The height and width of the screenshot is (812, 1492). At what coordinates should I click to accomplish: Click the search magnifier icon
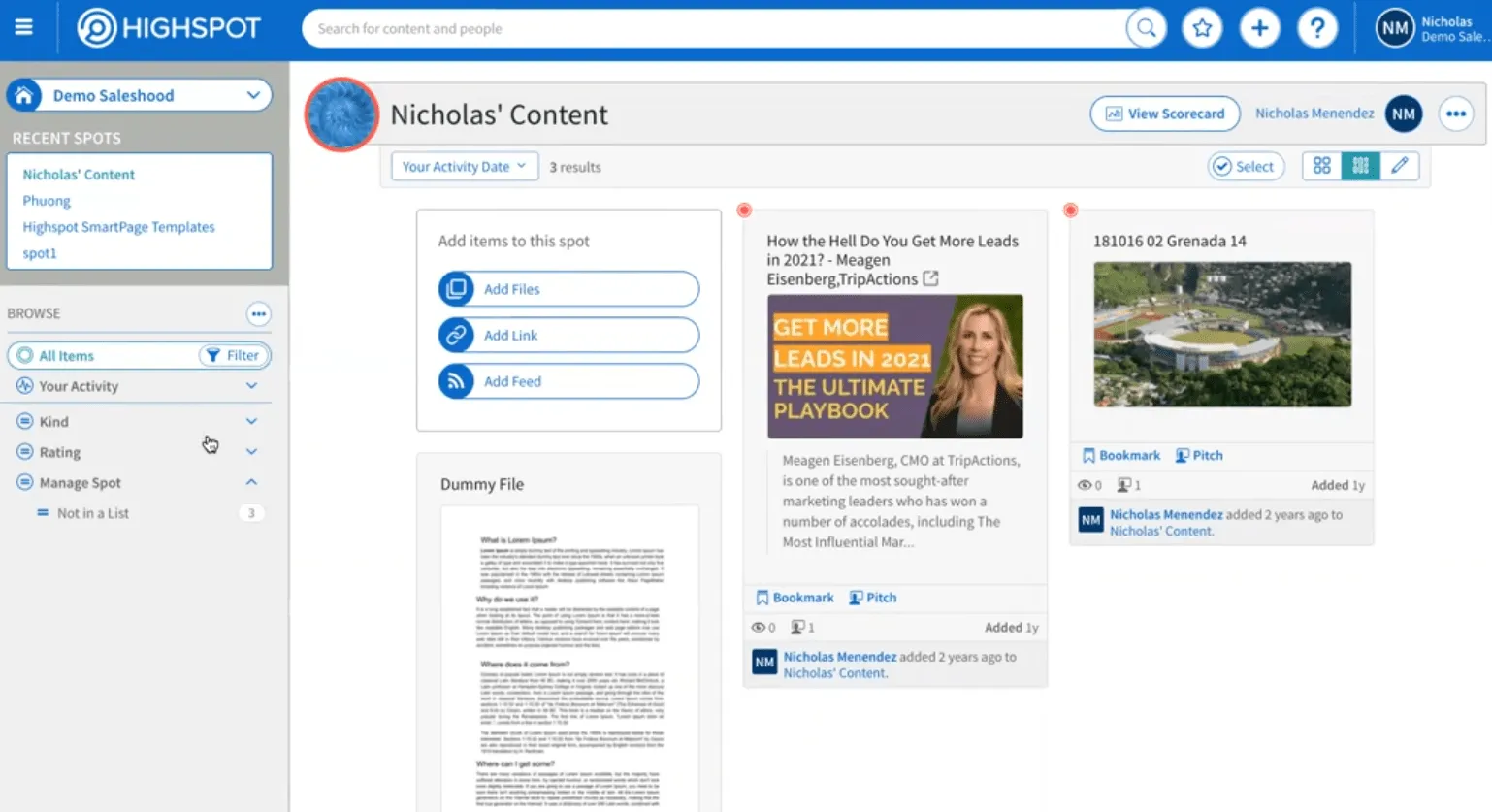click(x=1146, y=28)
